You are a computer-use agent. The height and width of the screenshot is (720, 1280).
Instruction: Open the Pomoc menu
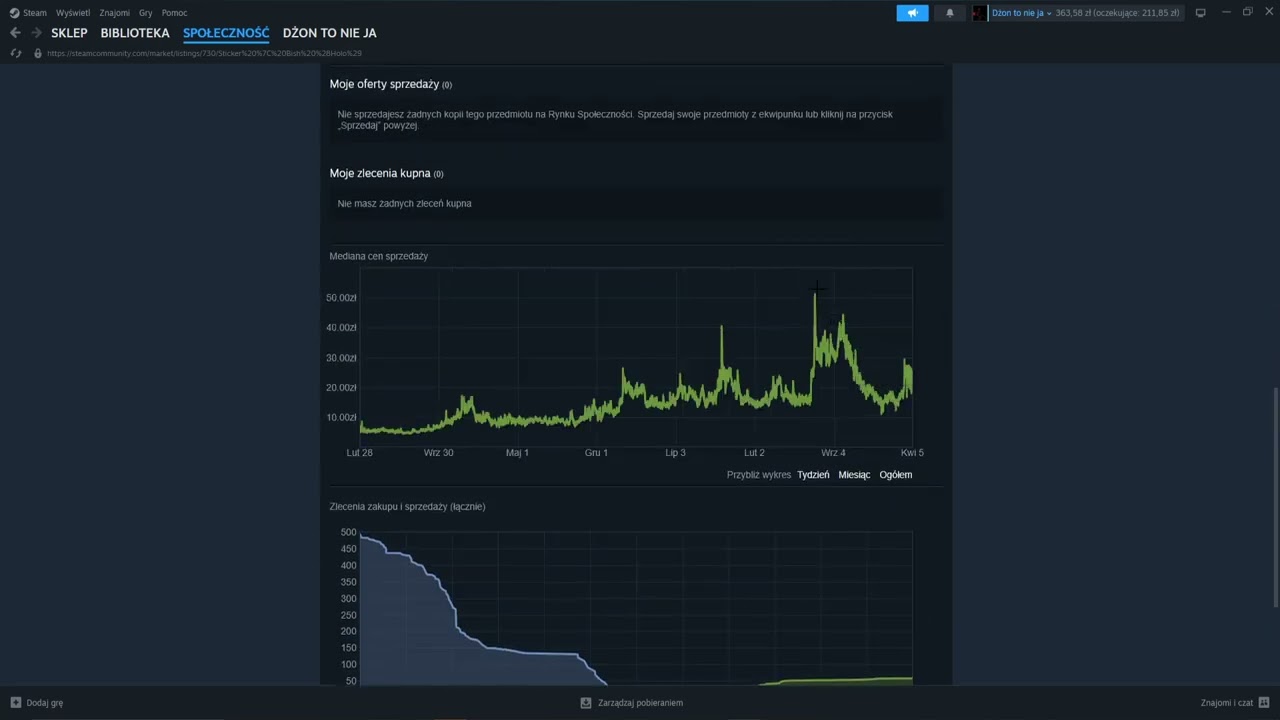(x=175, y=13)
